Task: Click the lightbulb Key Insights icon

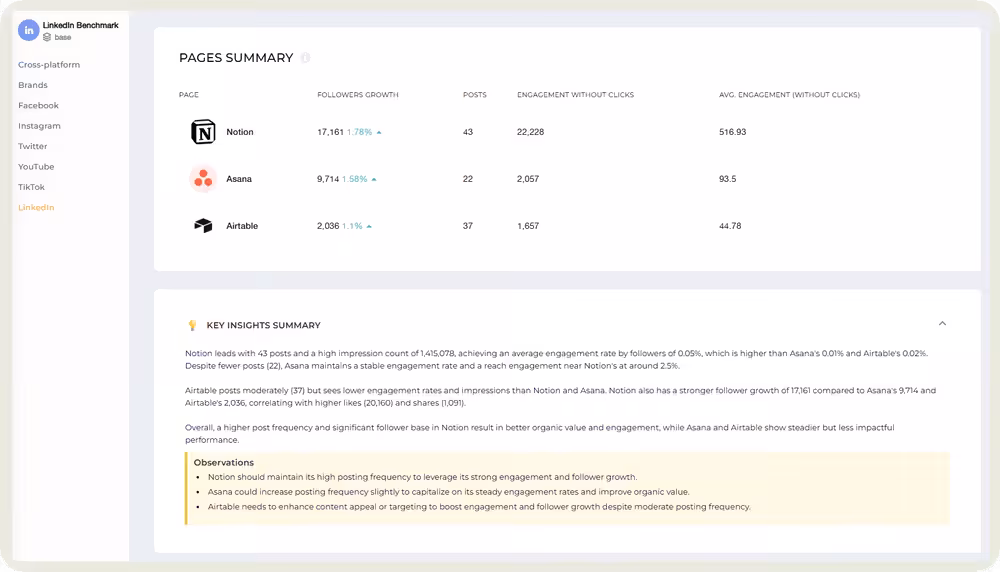Action: tap(192, 325)
